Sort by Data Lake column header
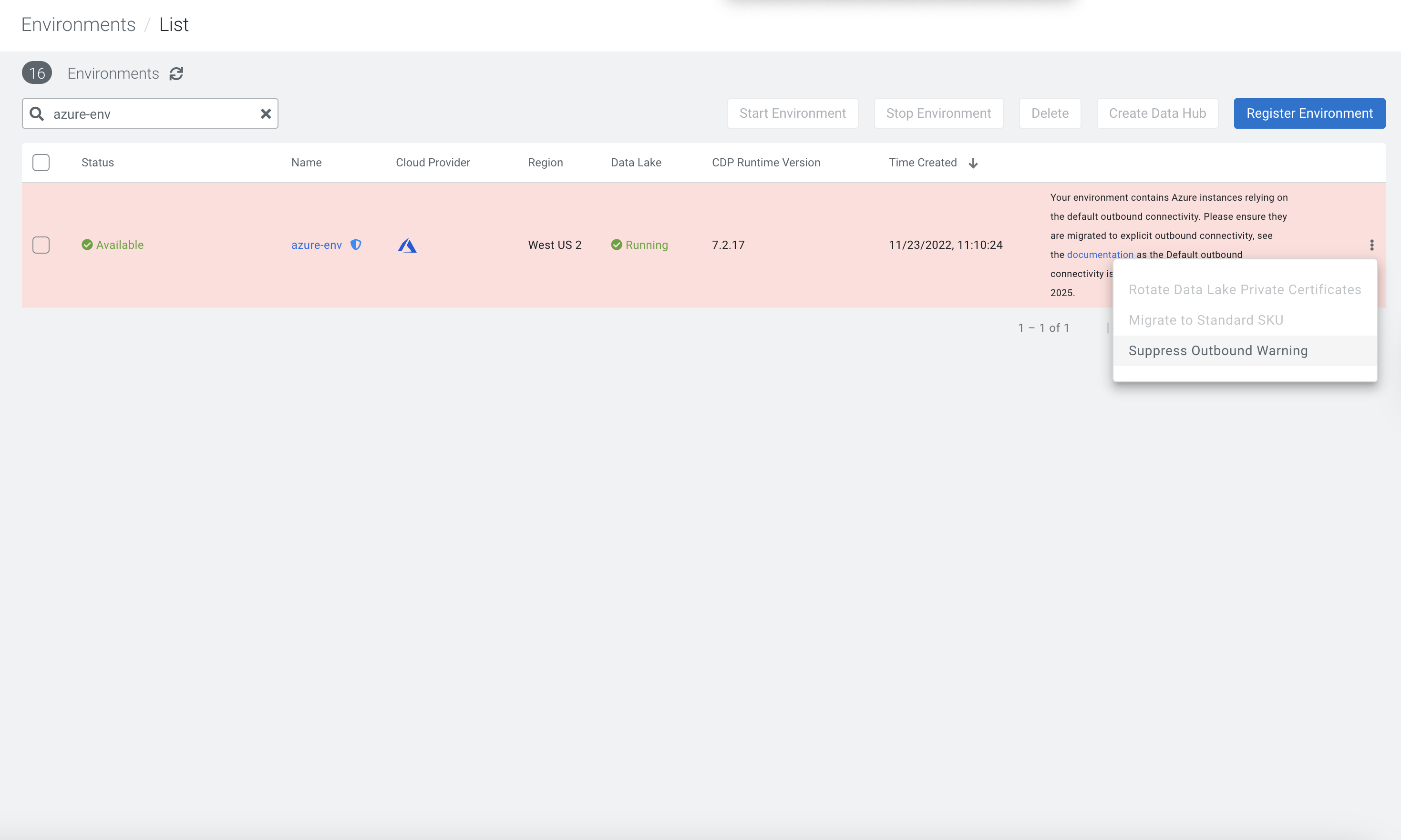Viewport: 1401px width, 840px height. coord(636,163)
